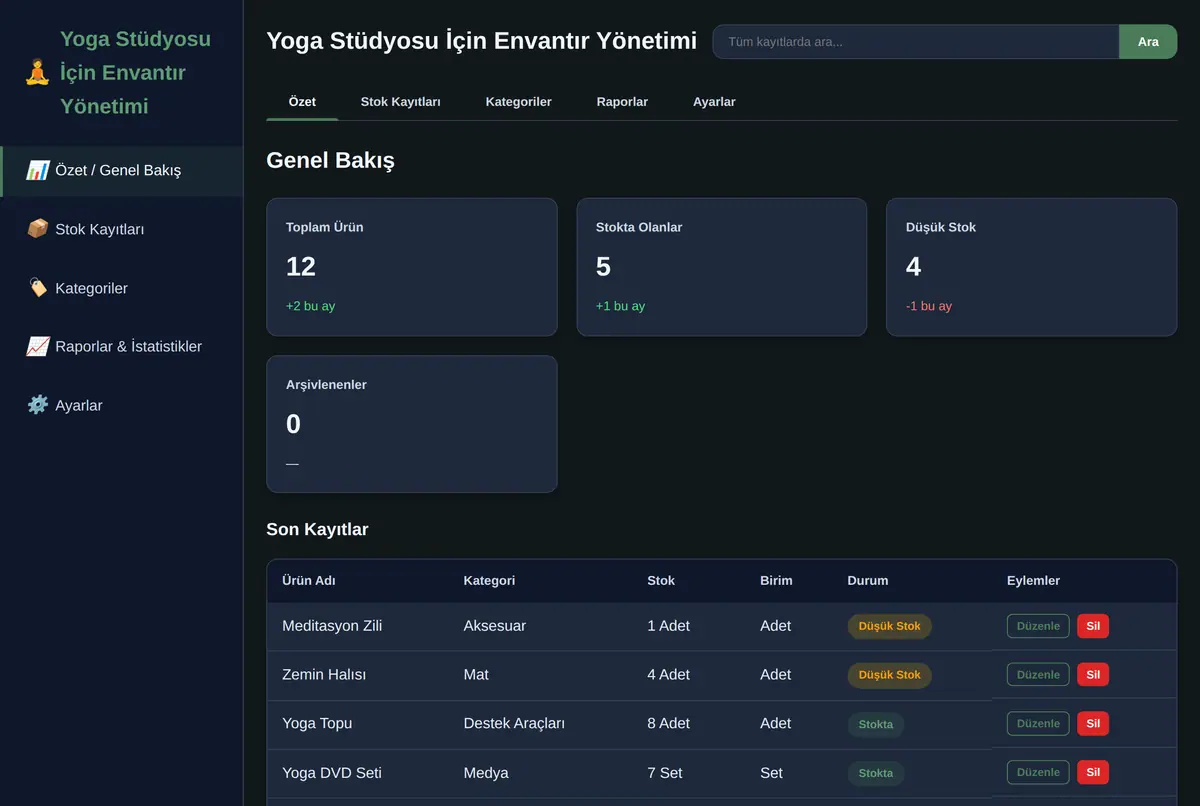
Task: Click the '7 Set' stock value
Action: click(x=665, y=773)
